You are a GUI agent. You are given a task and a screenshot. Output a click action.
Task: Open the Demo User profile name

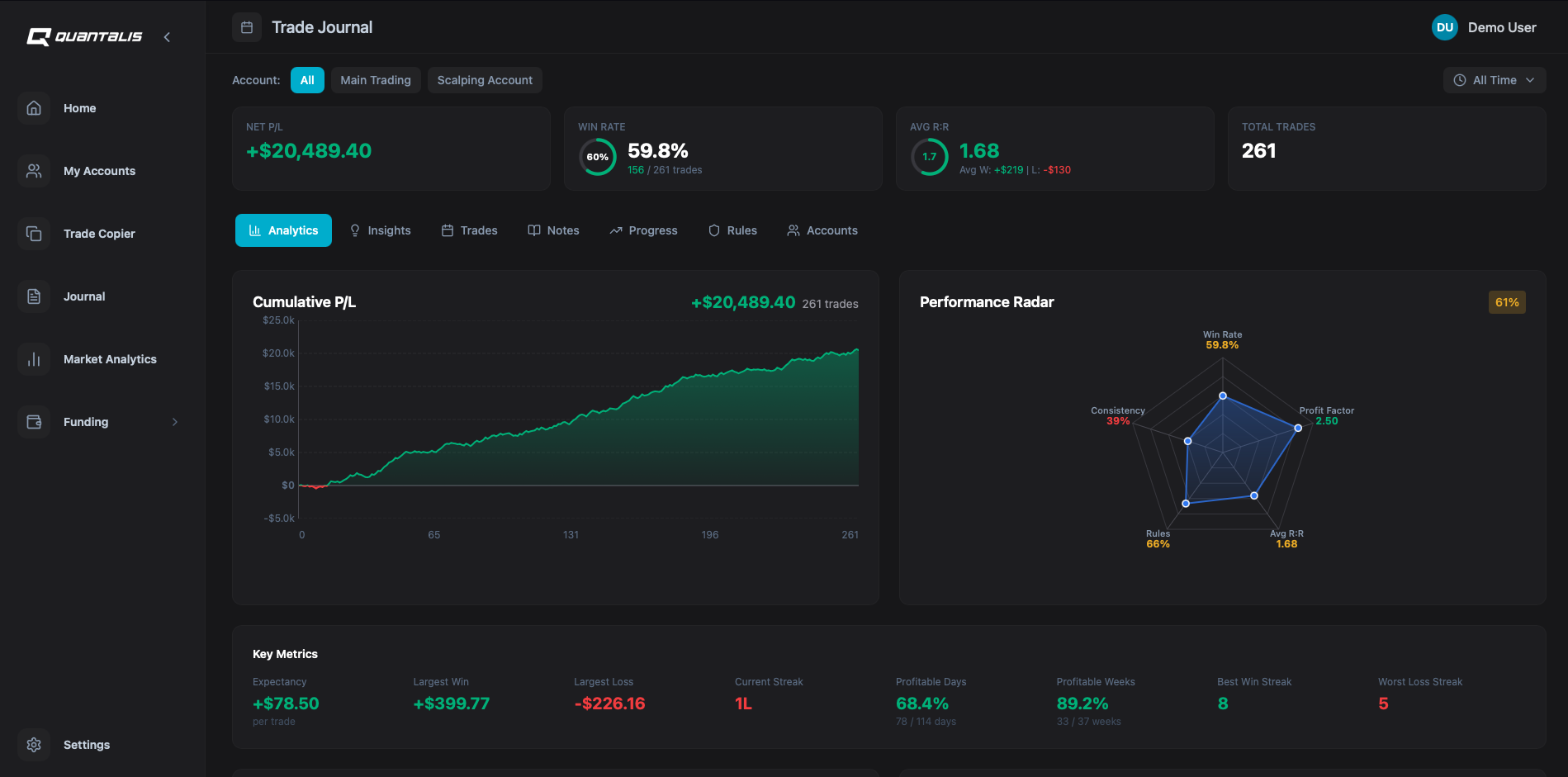1502,27
